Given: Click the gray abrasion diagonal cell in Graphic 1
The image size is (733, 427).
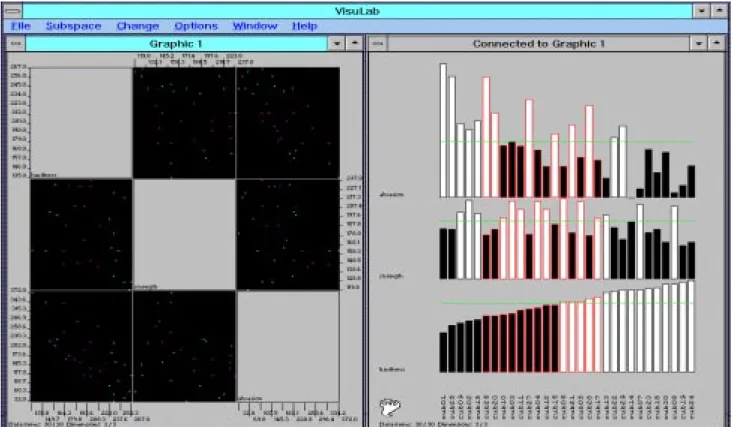Looking at the screenshot, I should (288, 346).
